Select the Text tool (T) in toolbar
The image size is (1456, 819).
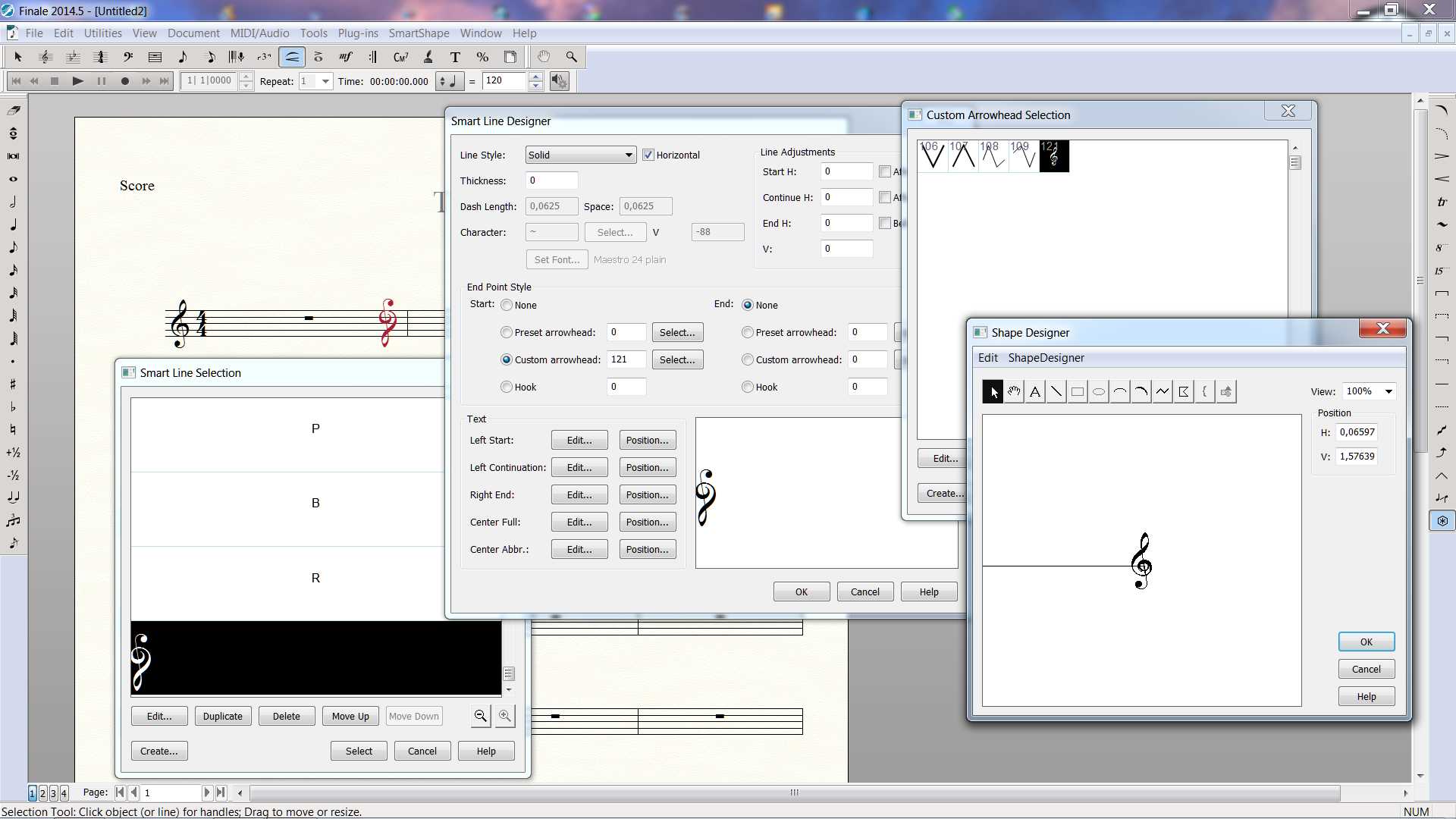pos(455,57)
